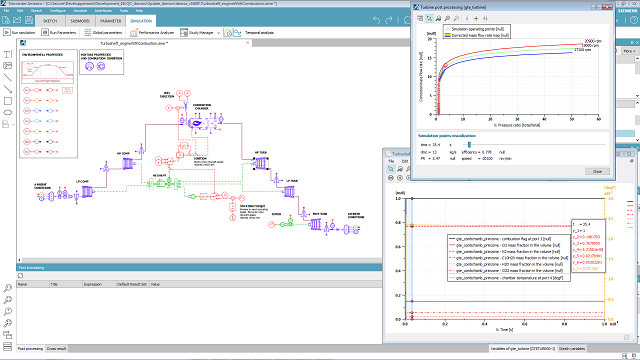This screenshot has height=360, width=640.
Task: Click the third zoom magnifier in left sidebar
Action: tap(7, 311)
